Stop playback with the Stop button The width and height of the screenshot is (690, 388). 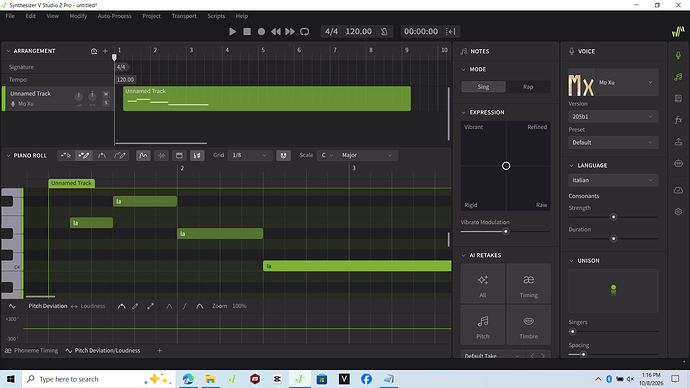(x=247, y=31)
